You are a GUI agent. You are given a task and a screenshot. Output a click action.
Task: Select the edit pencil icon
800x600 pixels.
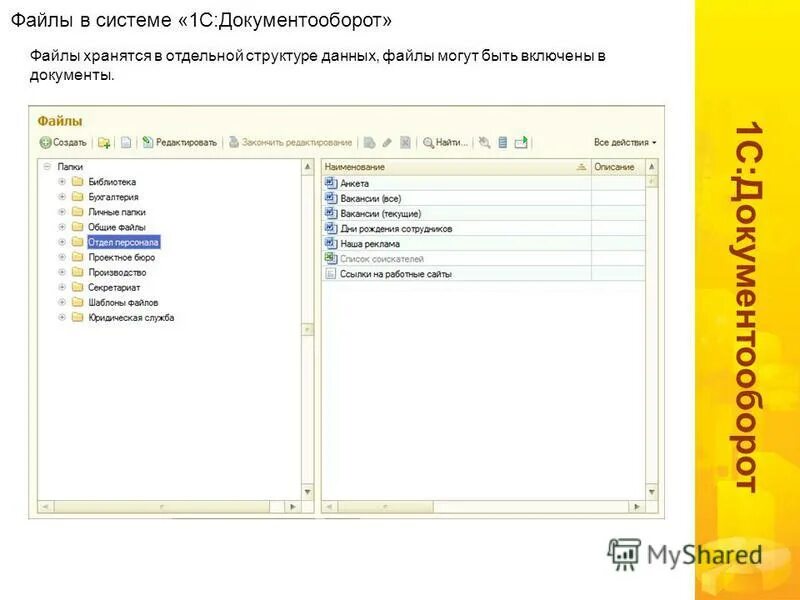tap(386, 141)
